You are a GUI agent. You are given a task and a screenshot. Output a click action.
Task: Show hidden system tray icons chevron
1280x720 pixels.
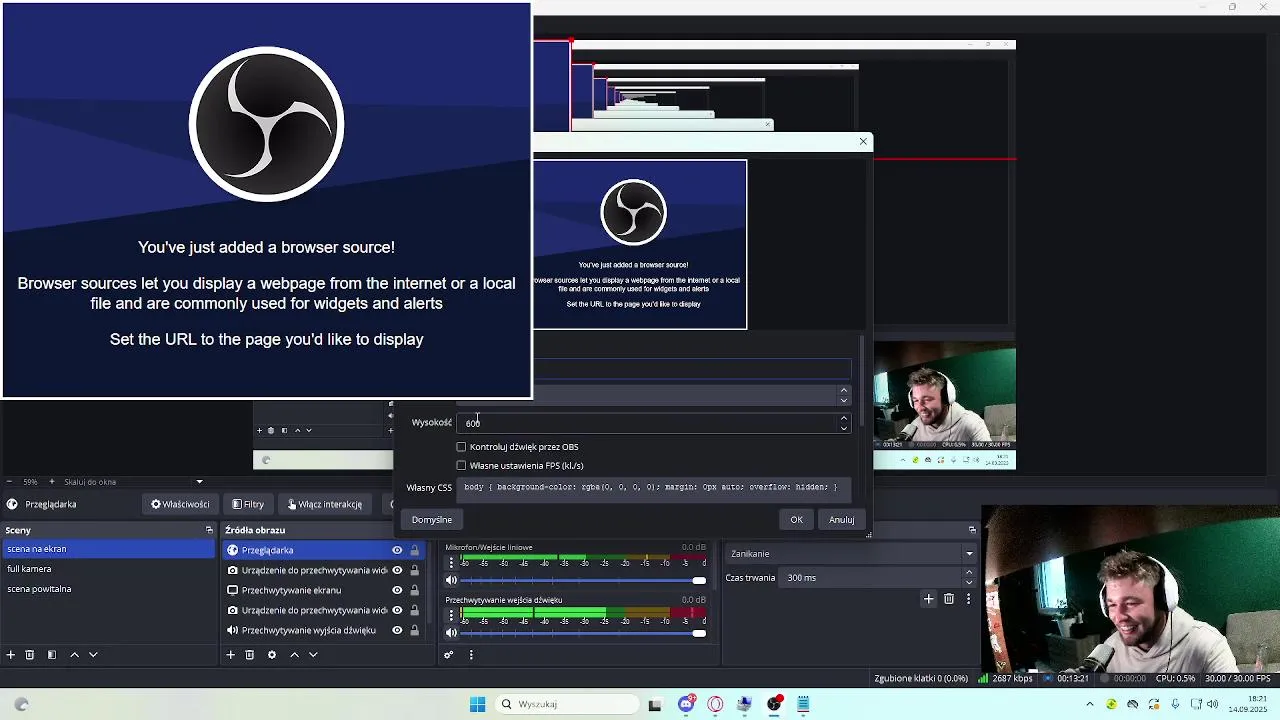click(1090, 704)
